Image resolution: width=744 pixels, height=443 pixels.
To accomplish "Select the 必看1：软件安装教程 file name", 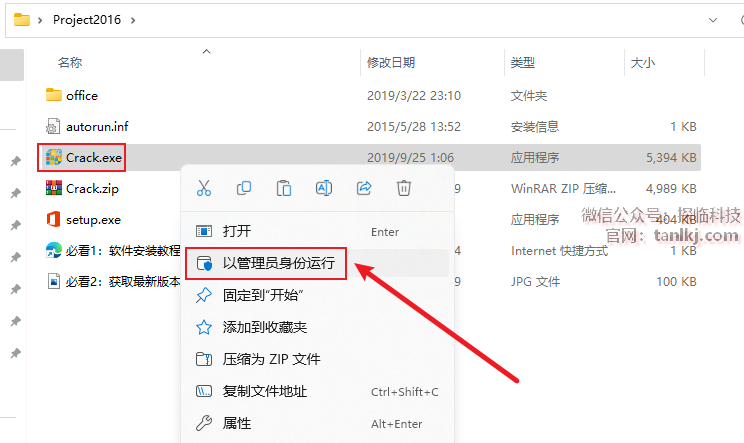I will click(123, 250).
